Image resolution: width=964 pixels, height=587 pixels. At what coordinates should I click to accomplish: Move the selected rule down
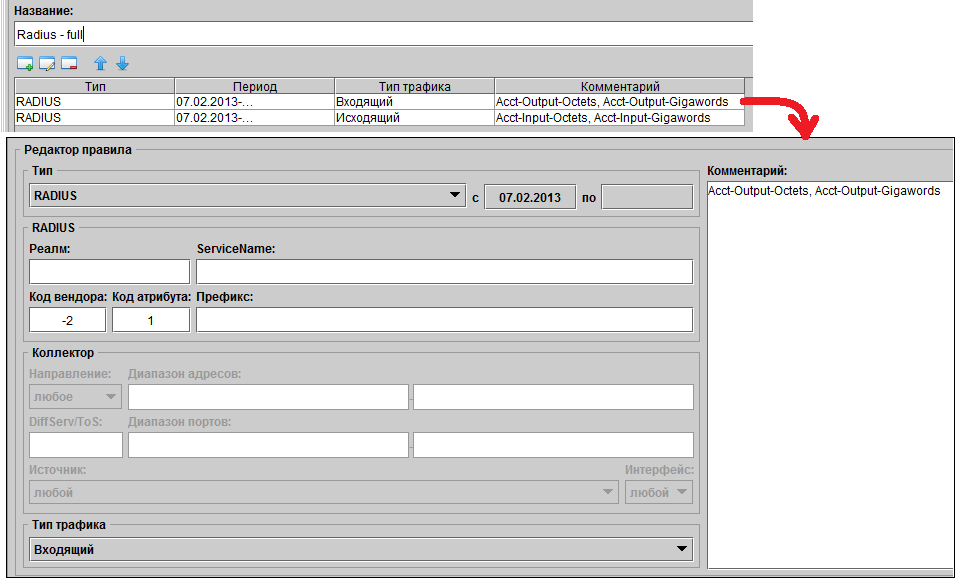(122, 63)
